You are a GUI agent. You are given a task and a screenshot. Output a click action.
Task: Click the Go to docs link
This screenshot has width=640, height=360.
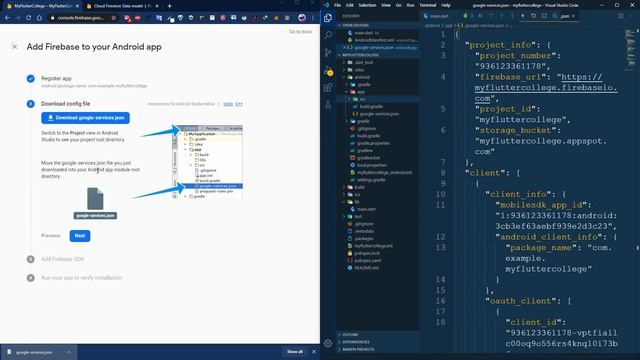(x=301, y=32)
